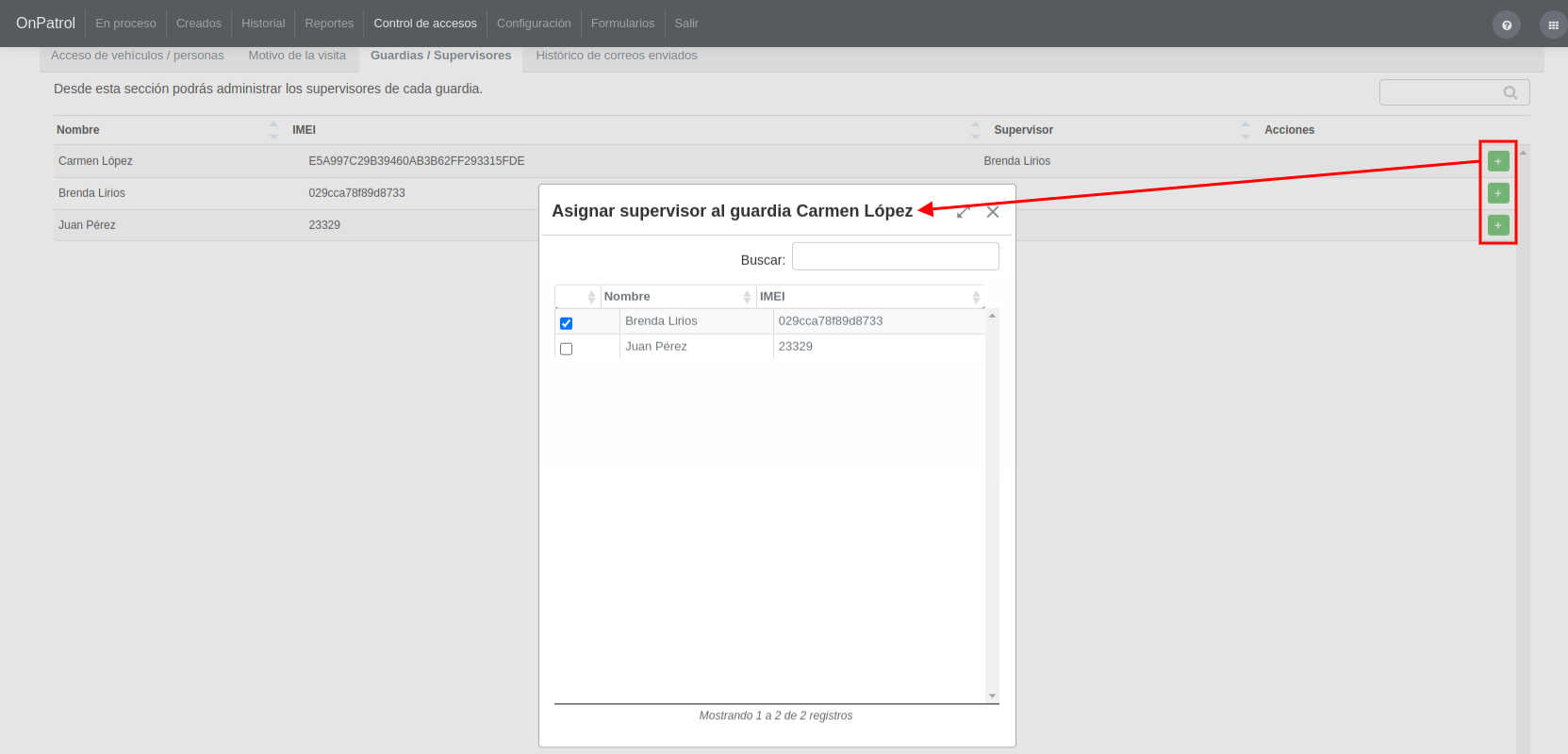Screen dimensions: 1568x754
Task: Select Brenda Lirios name in main table
Action: coord(91,193)
